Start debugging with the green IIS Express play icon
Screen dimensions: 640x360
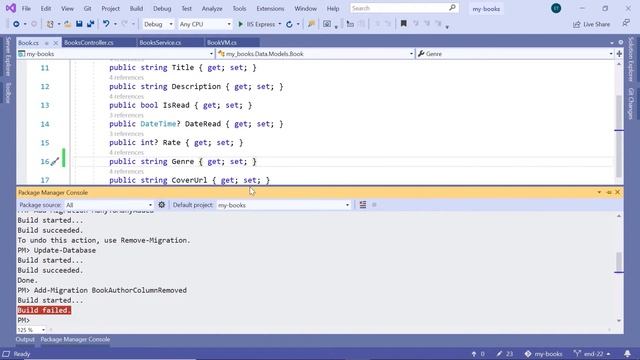pos(240,24)
